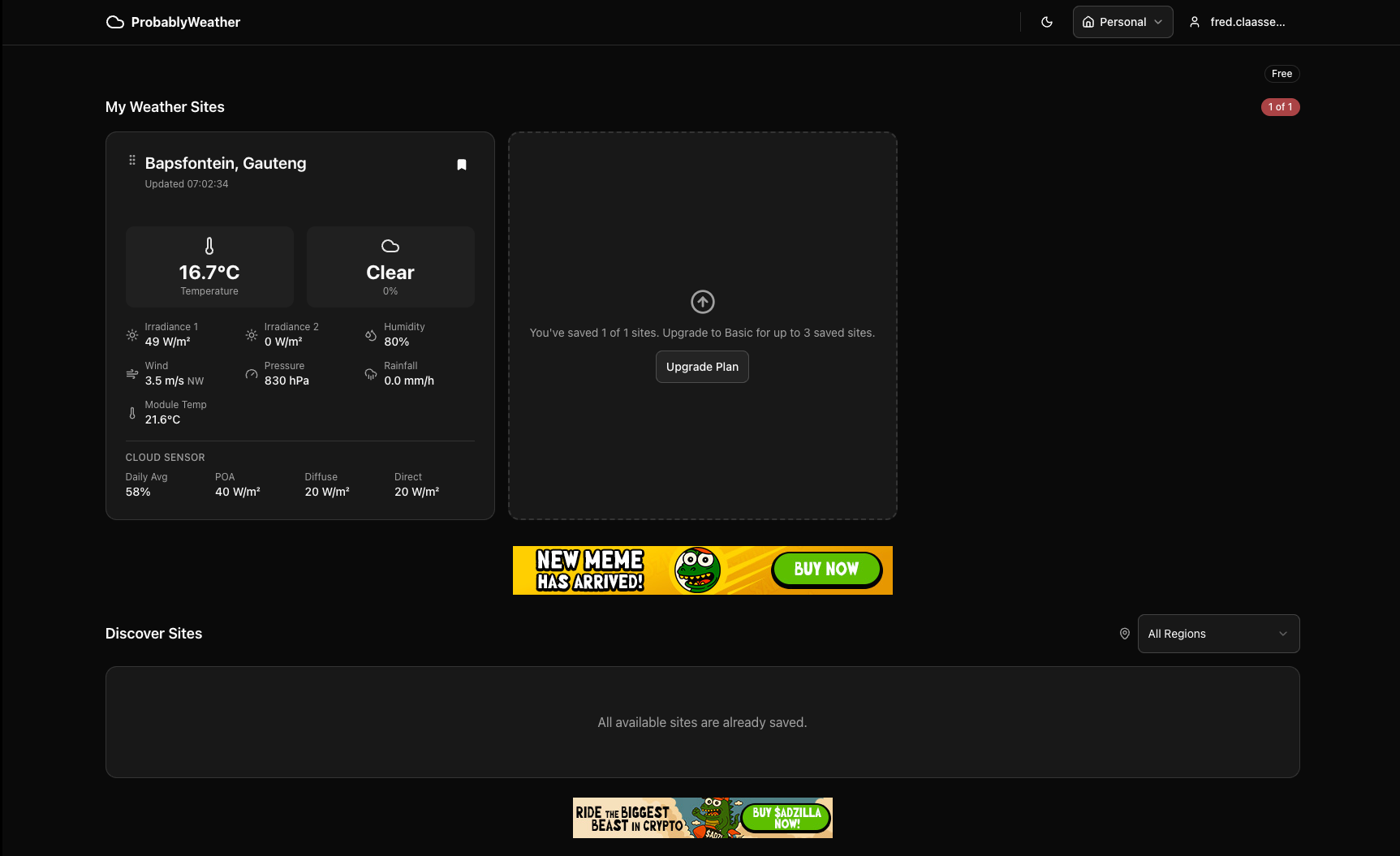Viewport: 1400px width, 856px height.
Task: Open the Bapsfontein, Gauteng site title
Action: (x=226, y=163)
